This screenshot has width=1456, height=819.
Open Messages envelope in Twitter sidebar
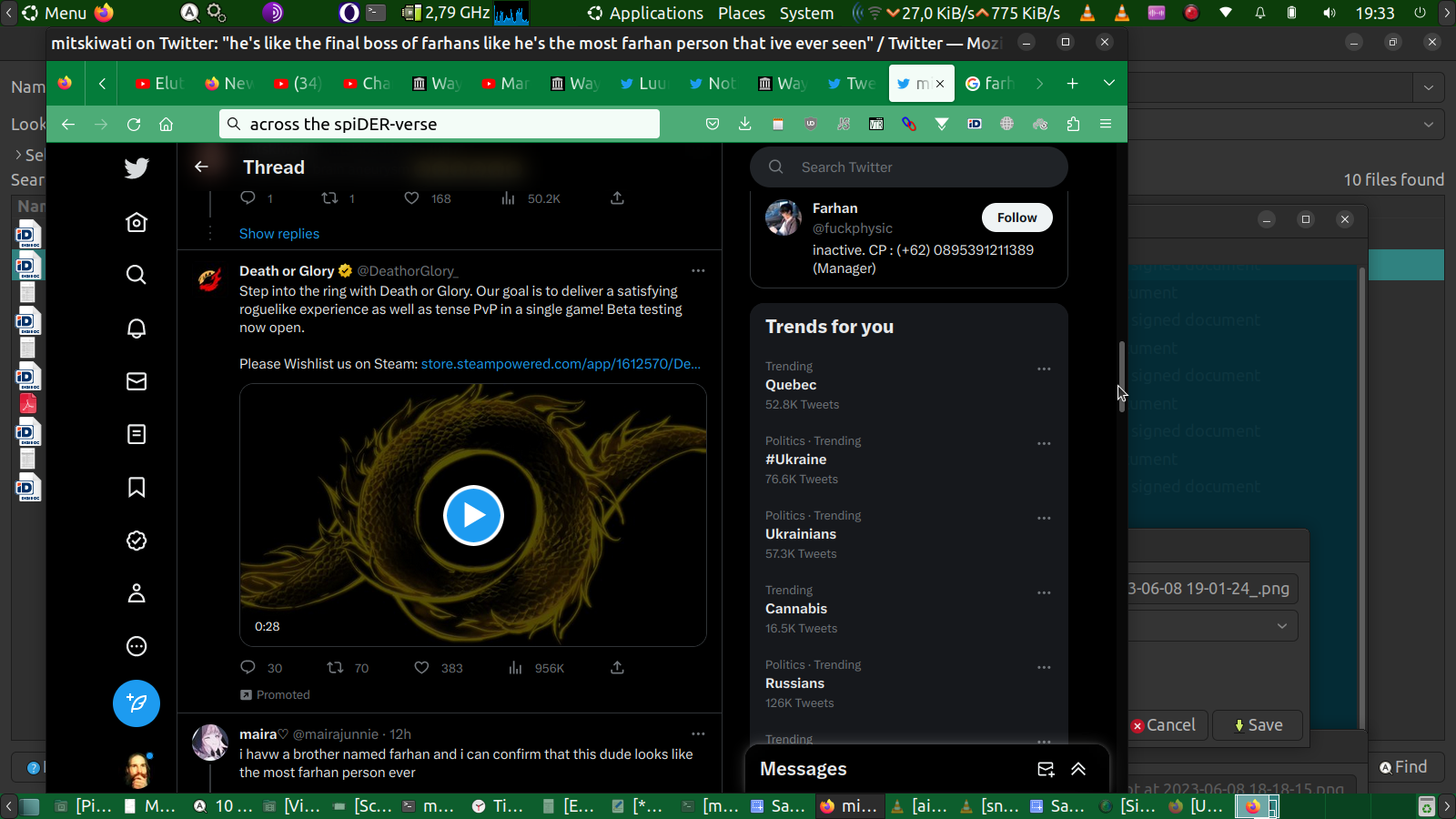pyautogui.click(x=136, y=381)
